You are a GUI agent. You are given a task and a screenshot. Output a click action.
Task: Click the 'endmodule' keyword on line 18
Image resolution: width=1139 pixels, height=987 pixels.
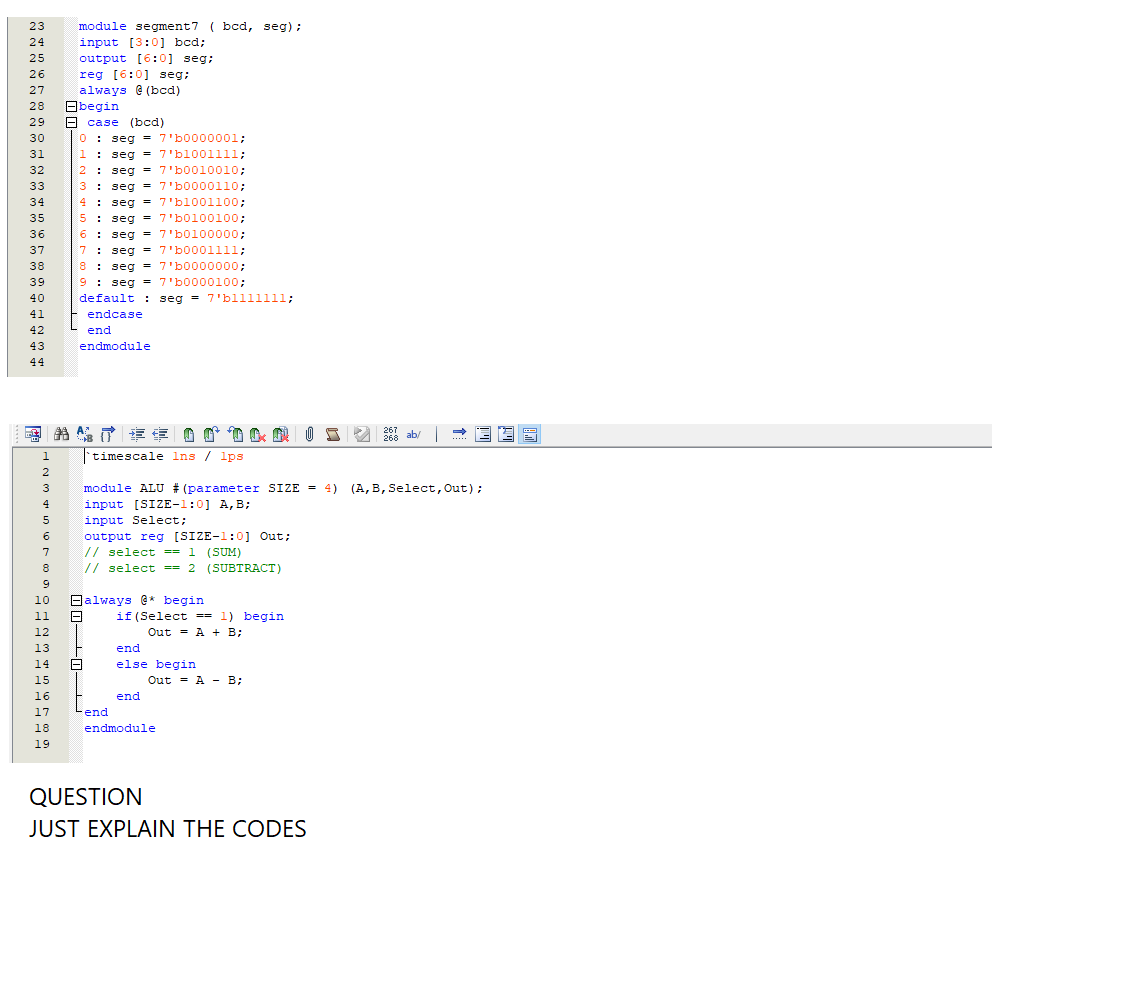[120, 728]
